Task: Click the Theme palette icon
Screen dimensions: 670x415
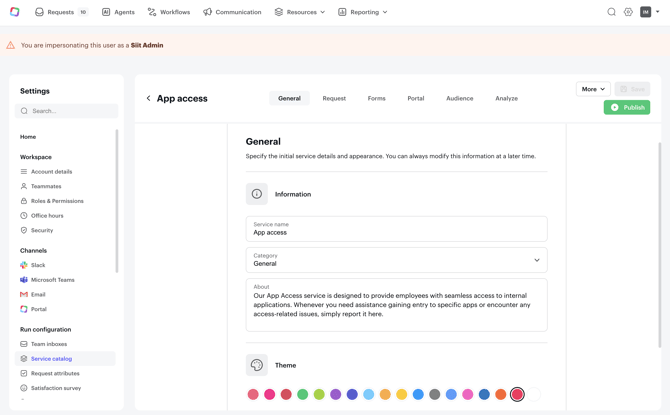Action: click(257, 365)
